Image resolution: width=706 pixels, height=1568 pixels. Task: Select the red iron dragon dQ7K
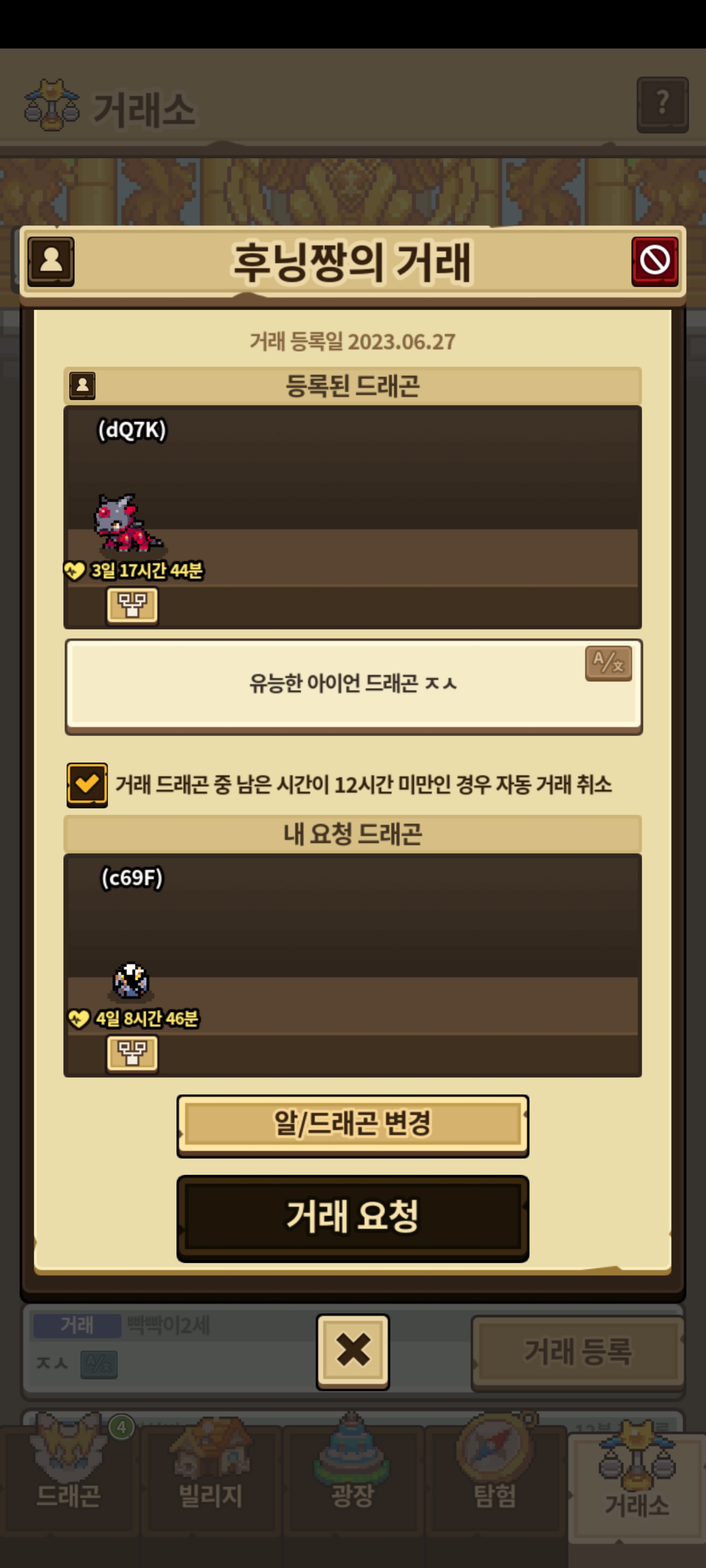[x=127, y=524]
